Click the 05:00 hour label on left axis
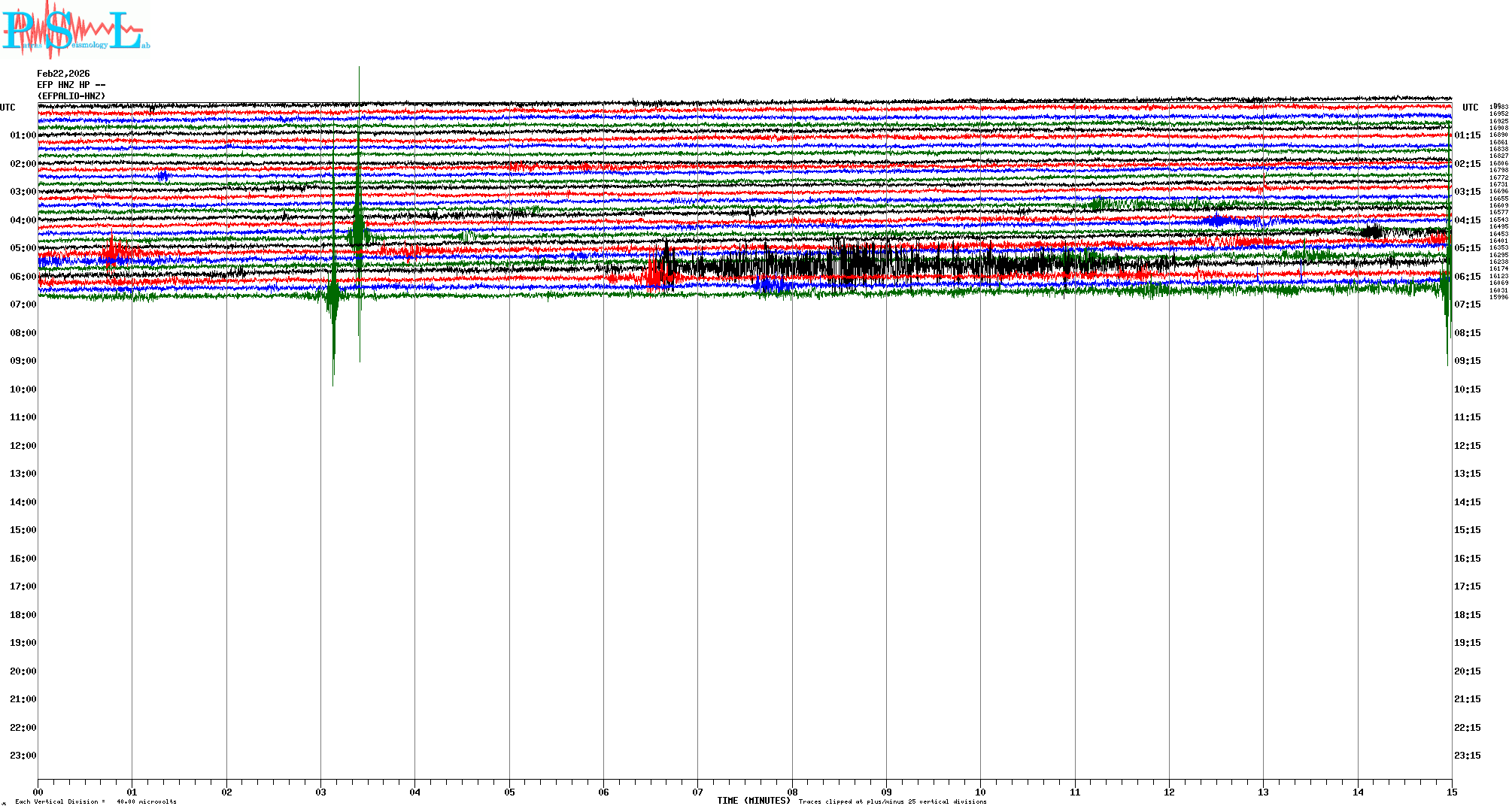1512x812 pixels. 23,248
